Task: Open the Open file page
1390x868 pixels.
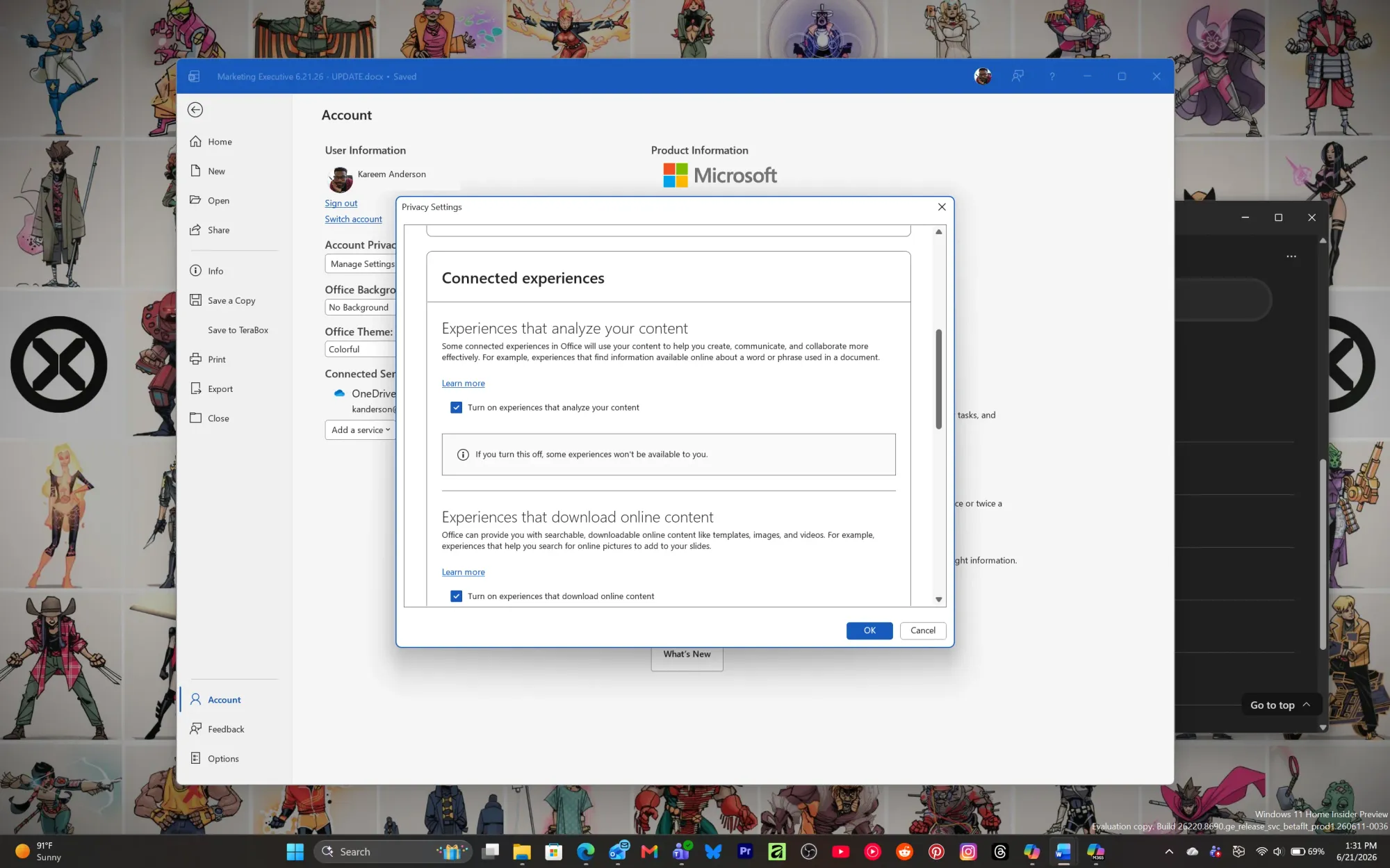Action: point(218,201)
